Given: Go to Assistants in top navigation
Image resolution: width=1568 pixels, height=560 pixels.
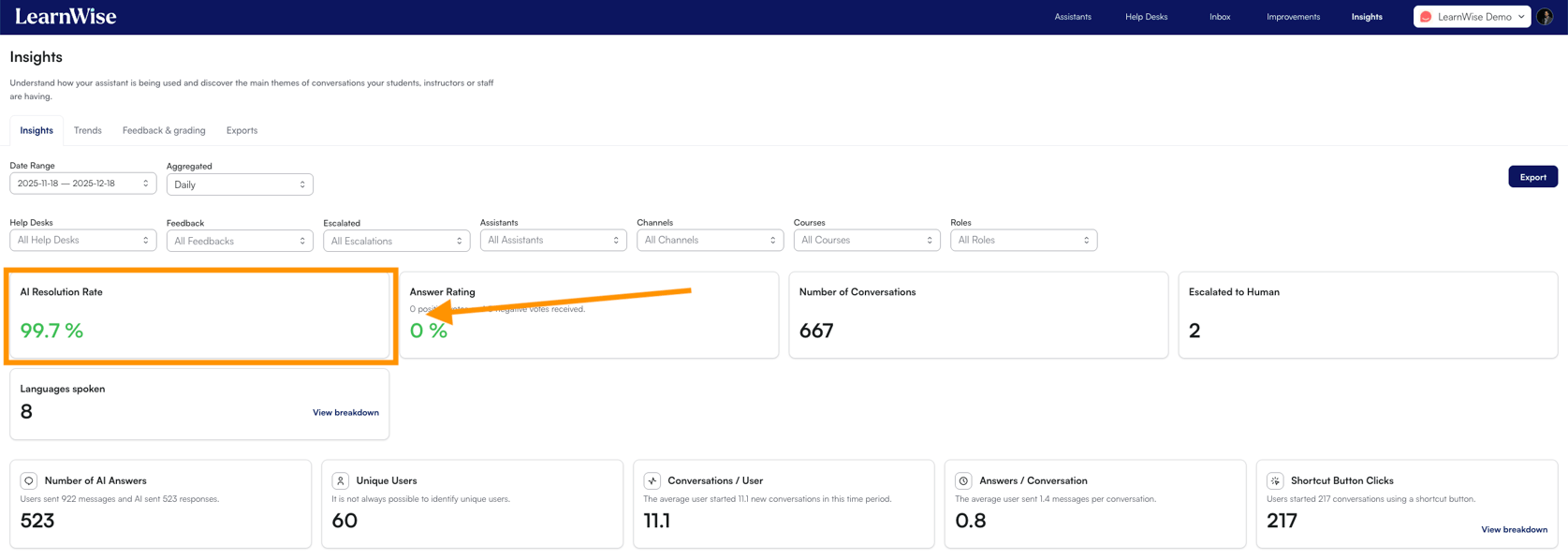Looking at the screenshot, I should tap(1073, 17).
